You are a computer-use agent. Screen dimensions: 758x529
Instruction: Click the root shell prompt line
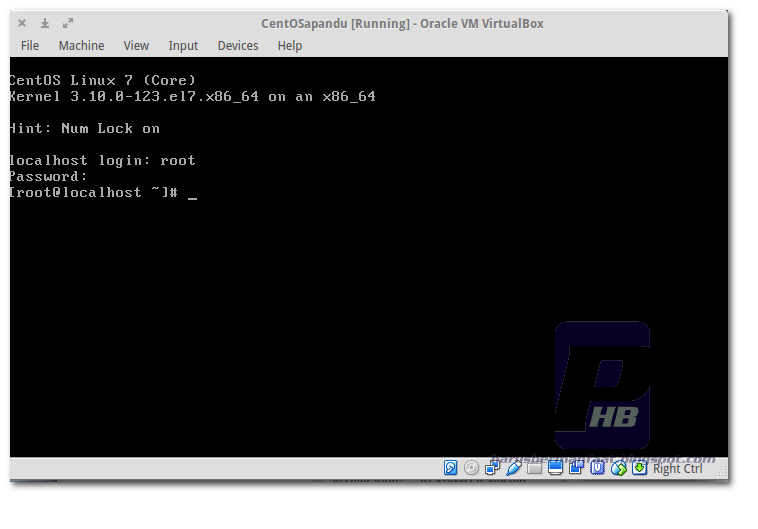[103, 192]
